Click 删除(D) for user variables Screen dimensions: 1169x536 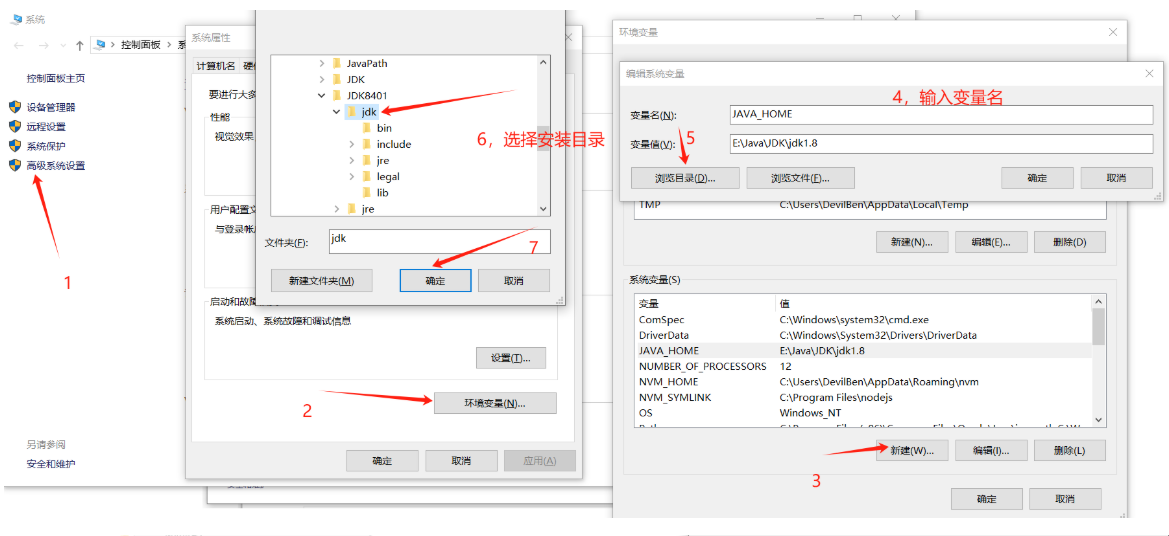tap(1069, 242)
